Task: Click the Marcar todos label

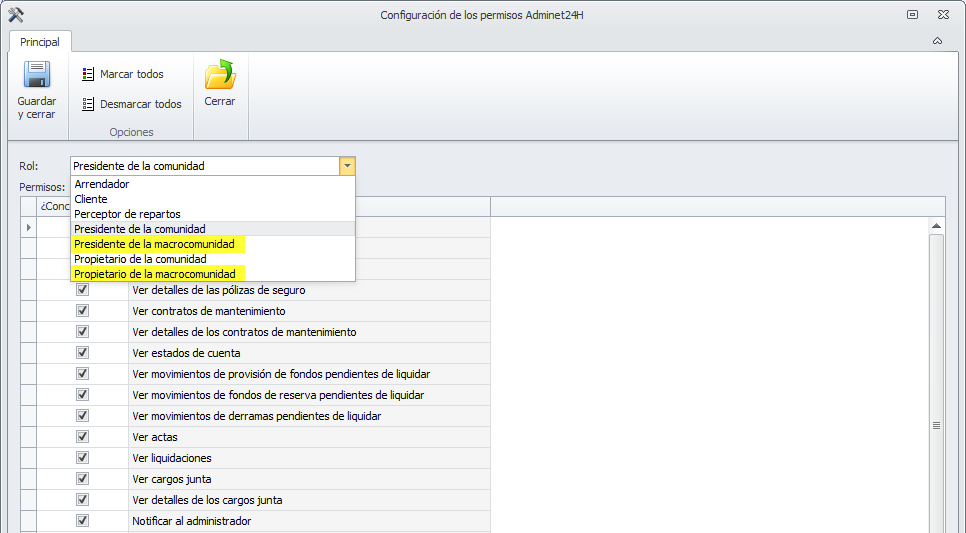Action: click(132, 74)
